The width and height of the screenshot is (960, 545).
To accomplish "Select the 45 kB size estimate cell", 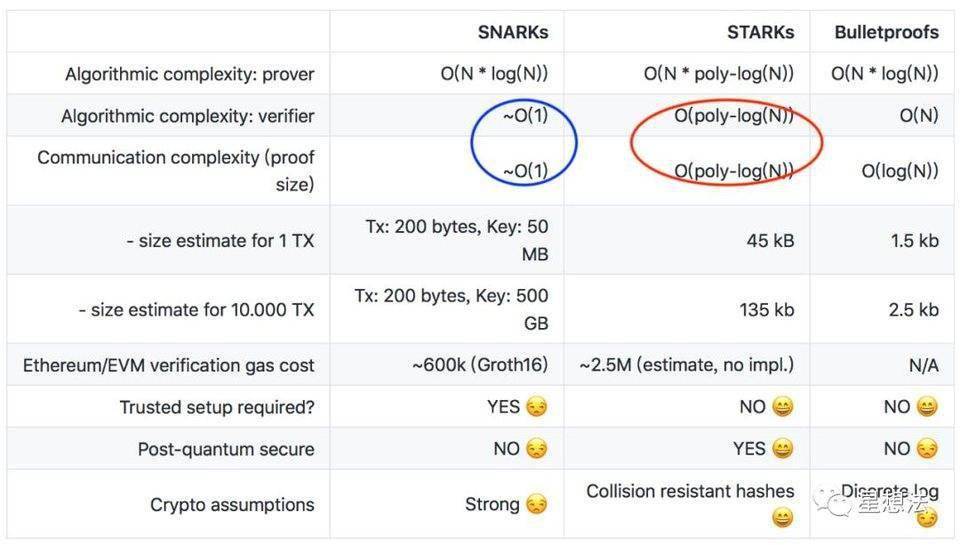I will pyautogui.click(x=770, y=240).
